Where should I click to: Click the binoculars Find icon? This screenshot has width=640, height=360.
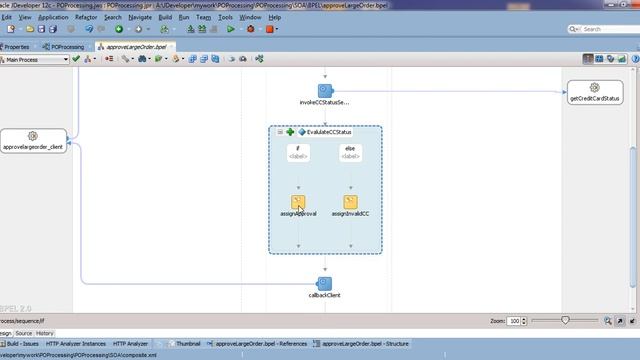[x=142, y=59]
